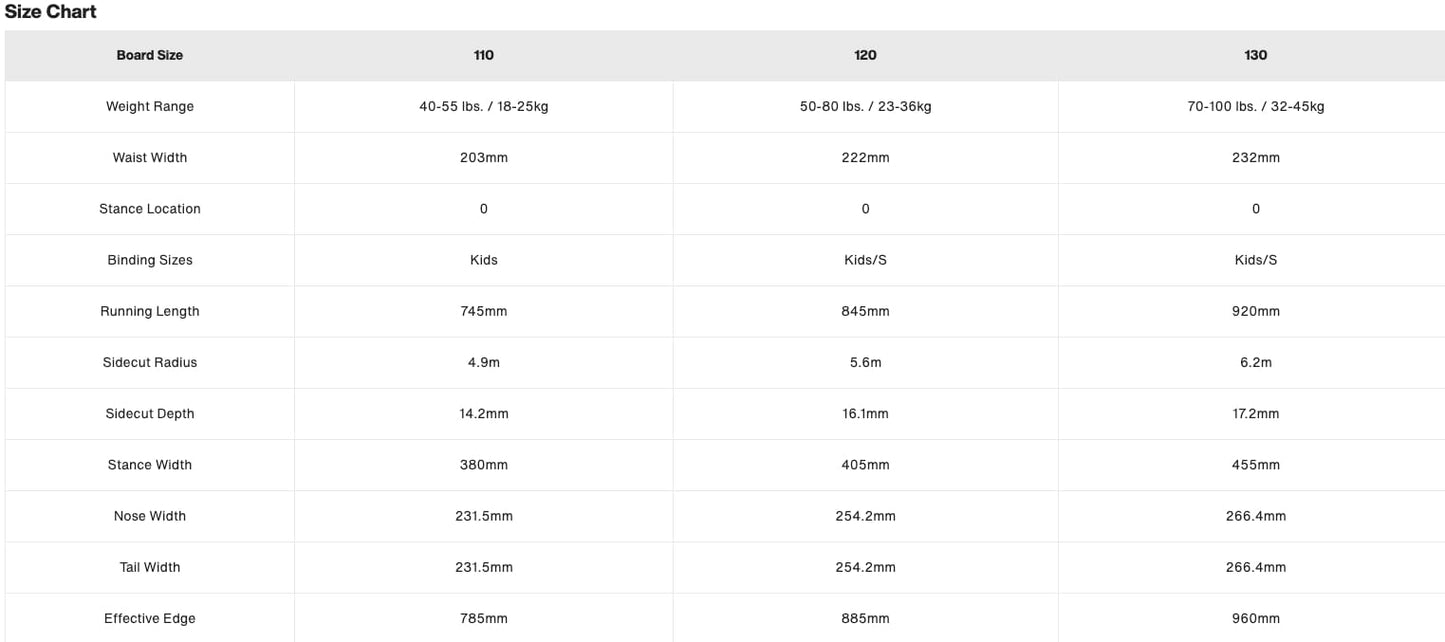This screenshot has height=642, width=1445.
Task: Select the Kids binding size for 110
Action: click(x=484, y=260)
